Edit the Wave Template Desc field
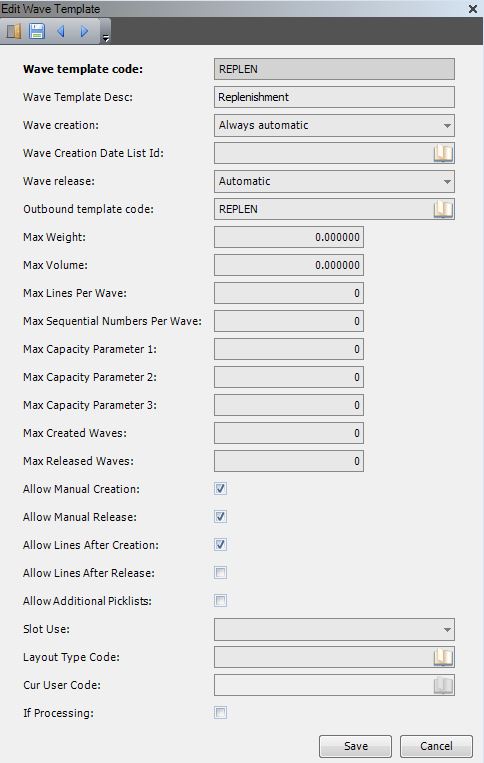Viewport: 484px width, 763px height. click(x=334, y=97)
